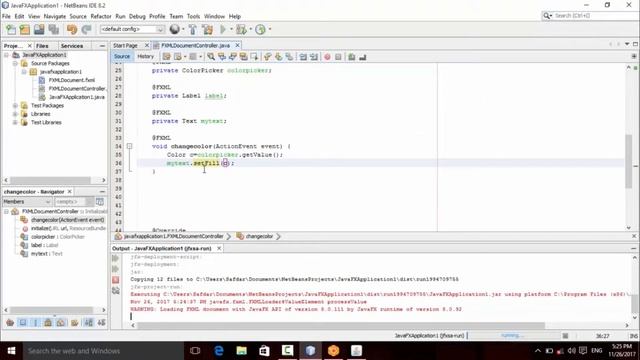This screenshot has height=360, width=640.
Task: Switch to the Files tab
Action: (x=42, y=46)
